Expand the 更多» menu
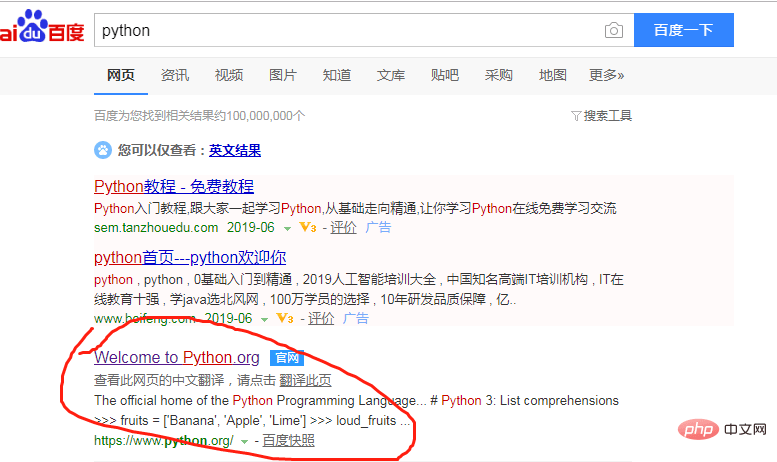The width and height of the screenshot is (777, 462). (x=606, y=75)
